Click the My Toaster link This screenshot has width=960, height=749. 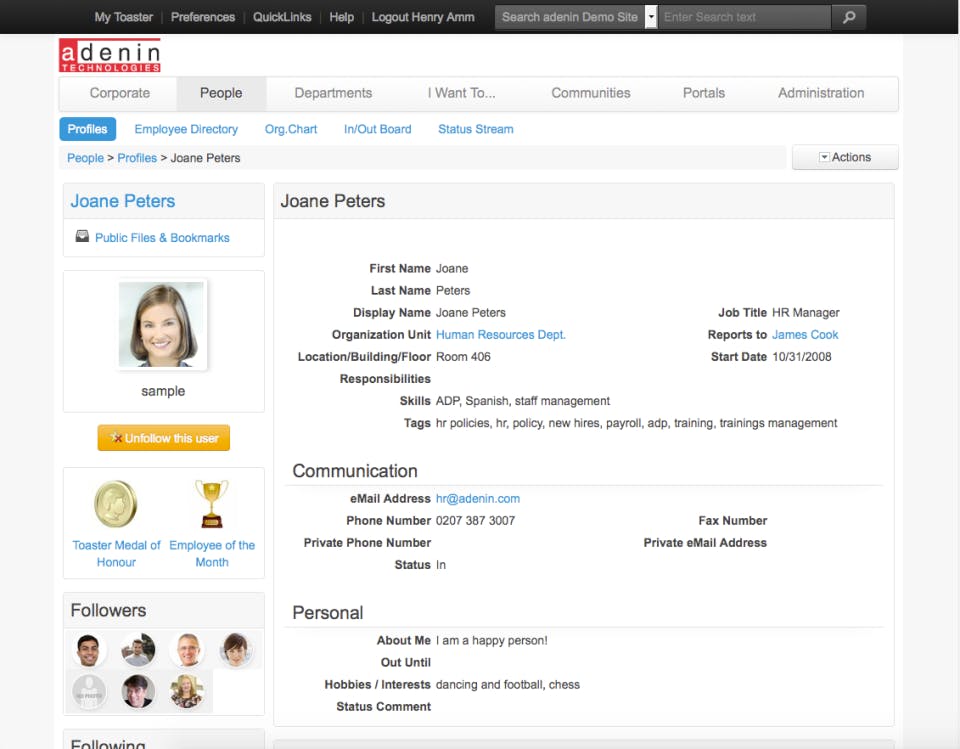124,17
